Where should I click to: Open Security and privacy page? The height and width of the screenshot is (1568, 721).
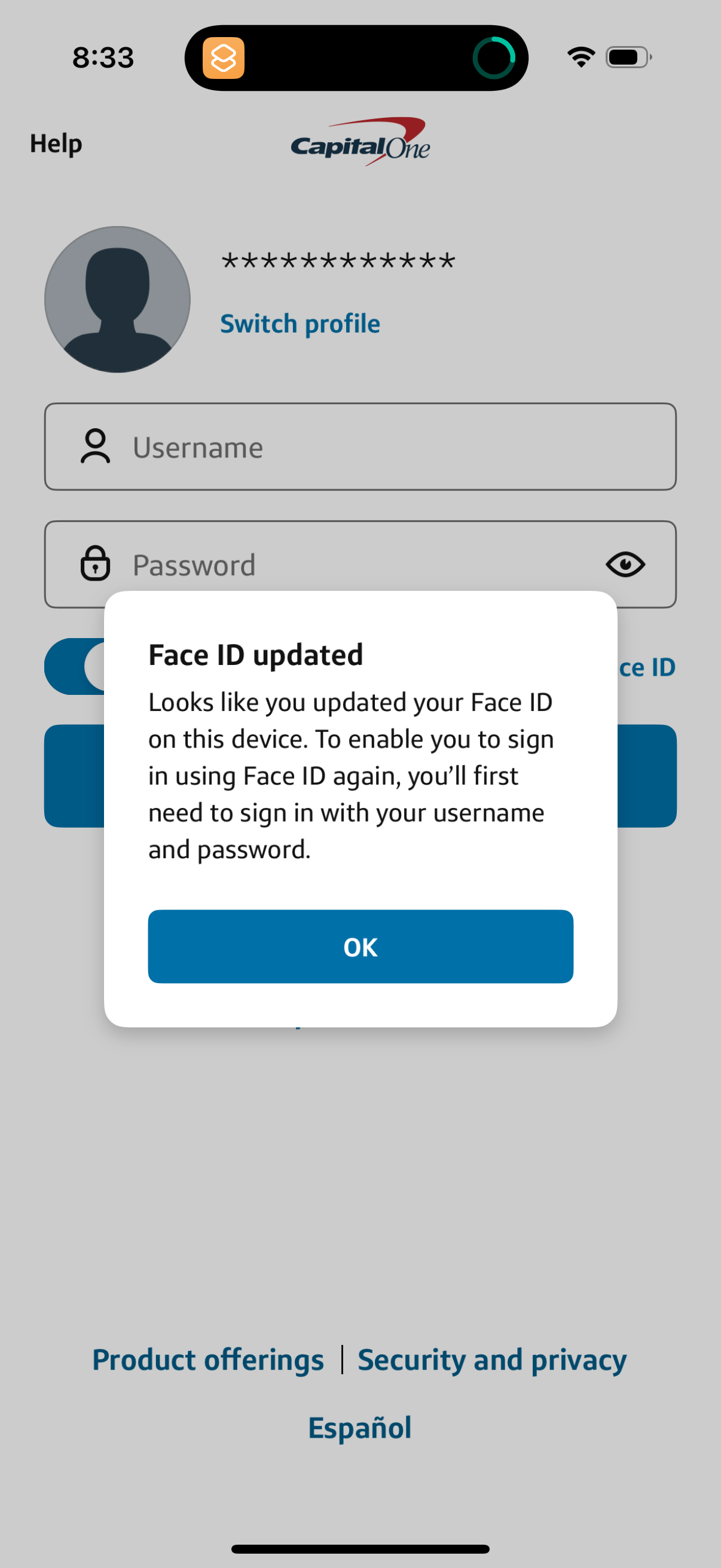click(x=492, y=1359)
